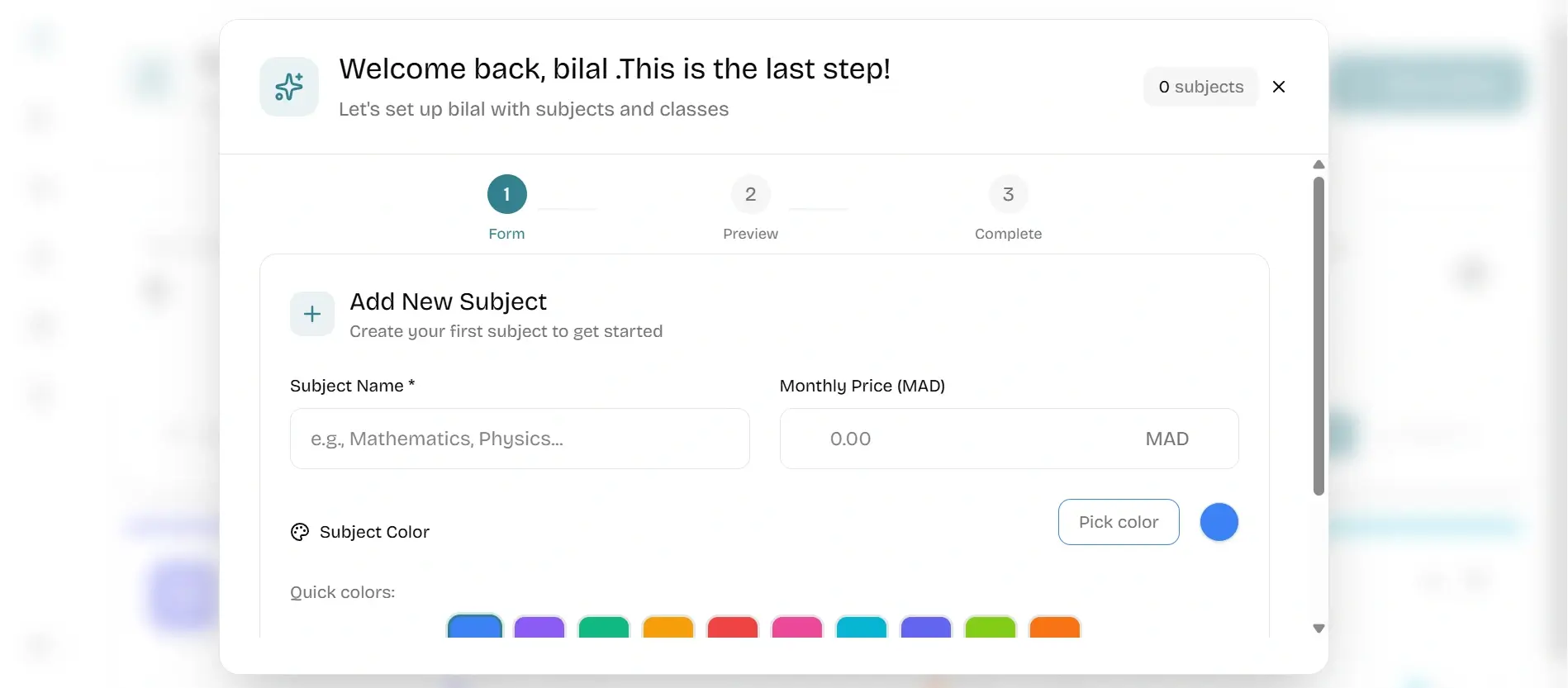Select the blue quick color swatch
The width and height of the screenshot is (1568, 688).
coord(474,629)
